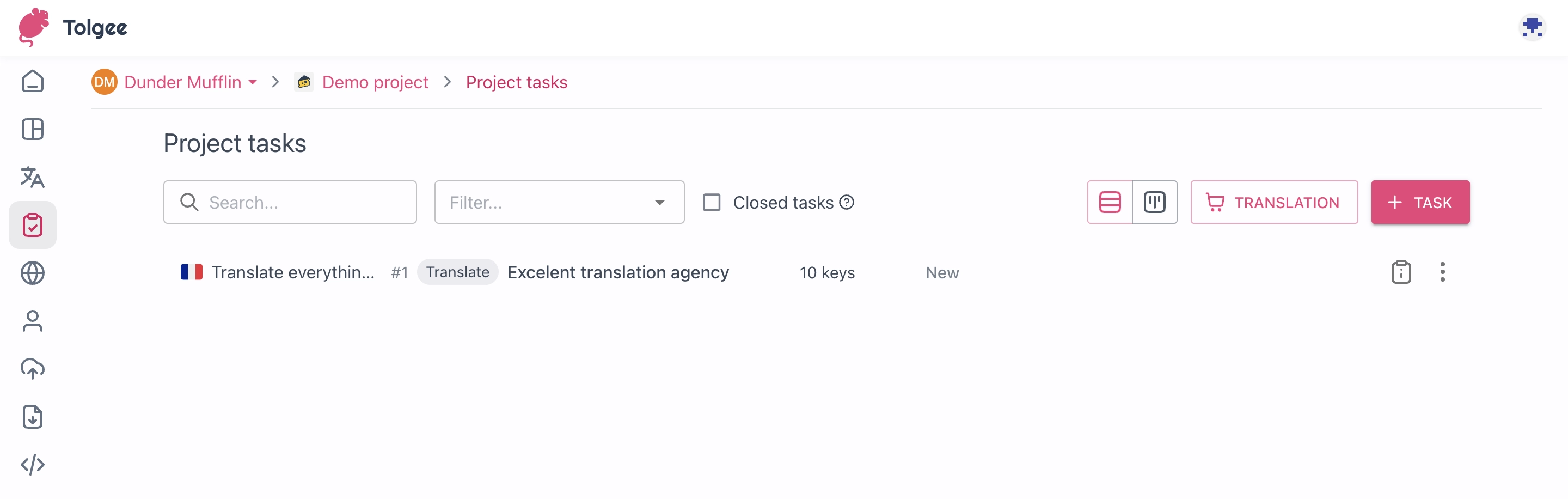Navigate to the Demo project breadcrumb
1568x499 pixels.
point(375,82)
